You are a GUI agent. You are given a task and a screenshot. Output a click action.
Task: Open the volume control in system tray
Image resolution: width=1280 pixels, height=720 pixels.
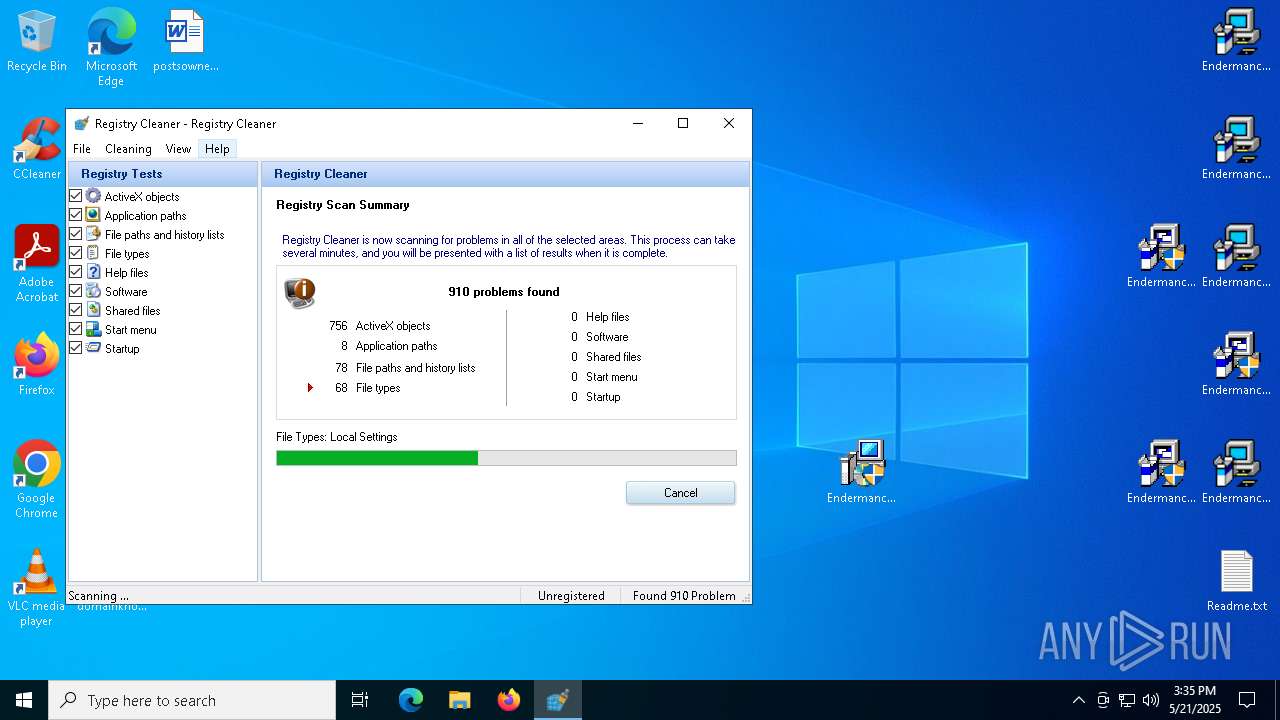click(1151, 700)
